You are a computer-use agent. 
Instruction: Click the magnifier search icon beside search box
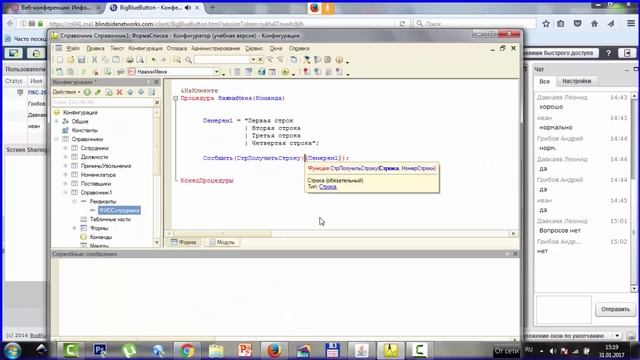188,60
